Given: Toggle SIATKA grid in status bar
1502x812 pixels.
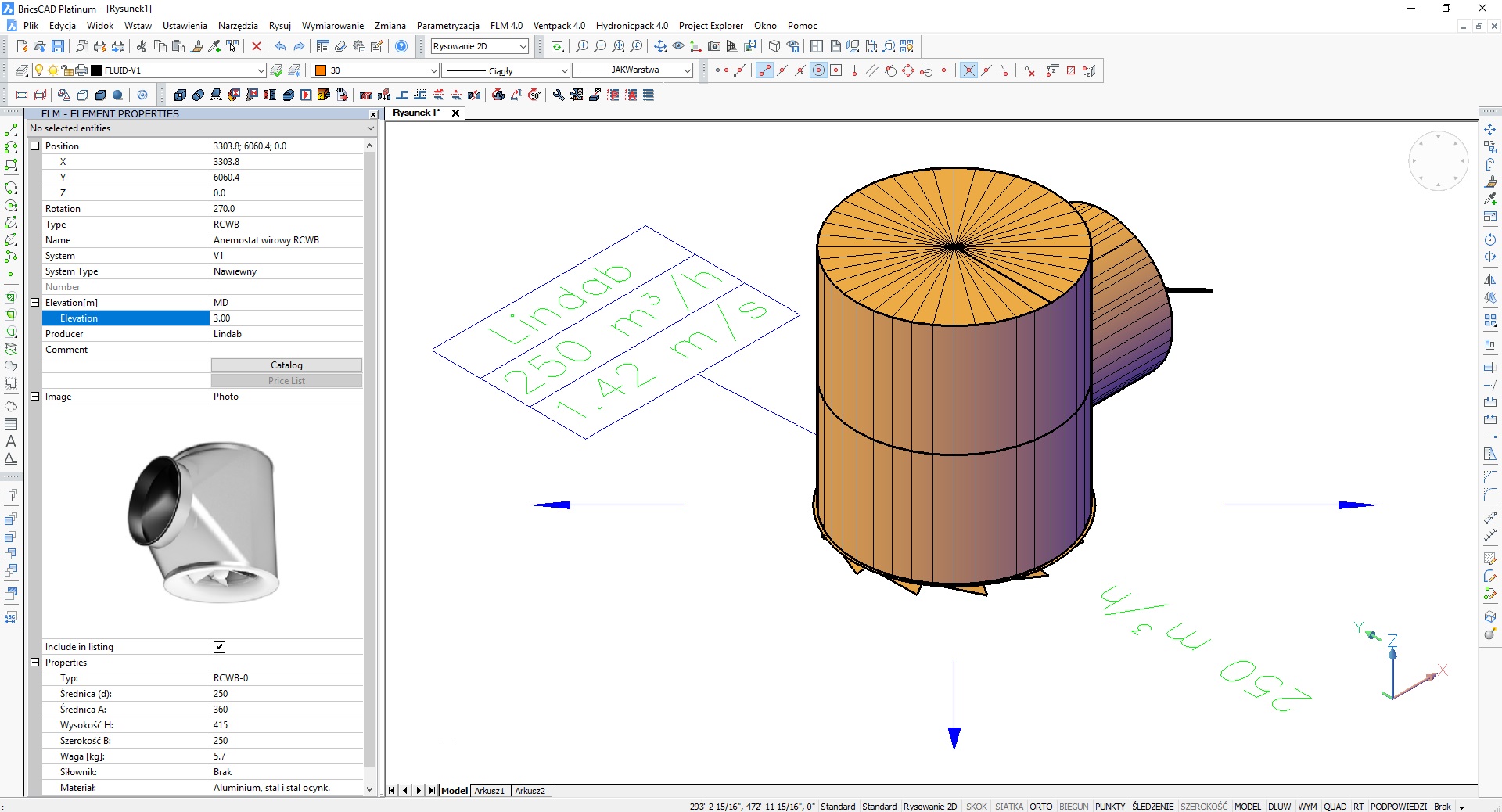Looking at the screenshot, I should pyautogui.click(x=1008, y=807).
